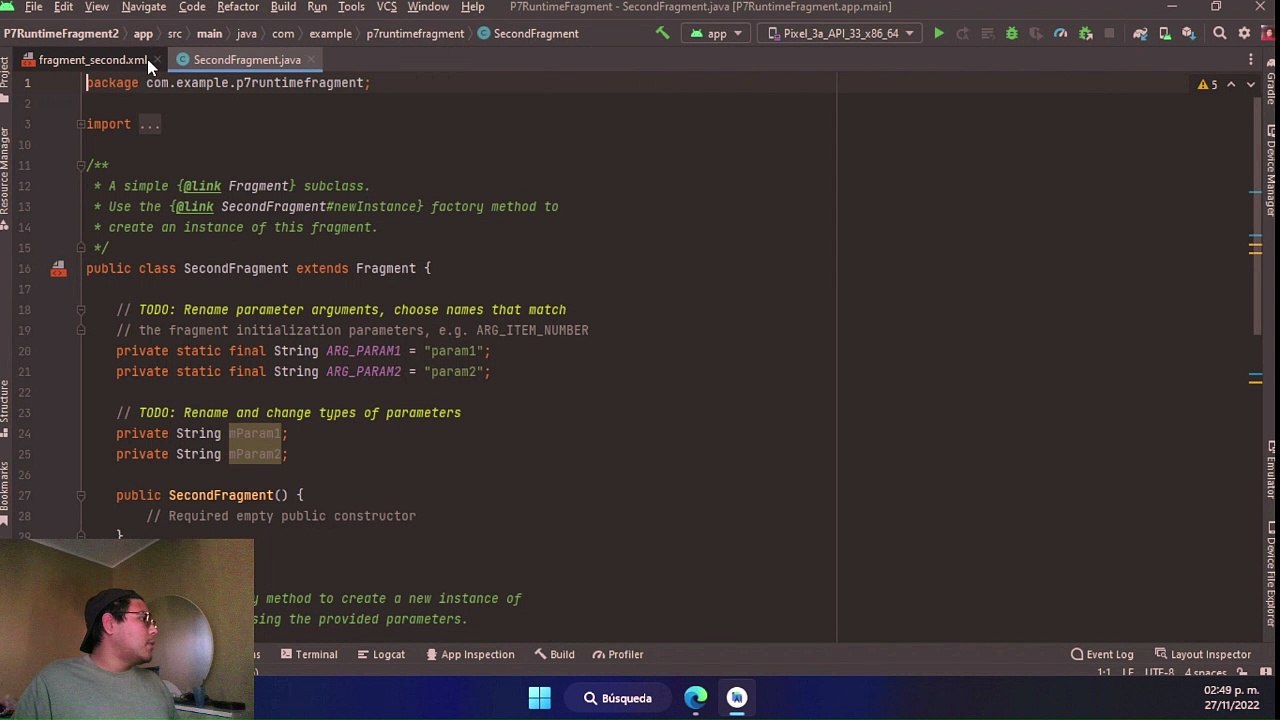Open the Event Log panel
This screenshot has width=1280, height=720.
click(1101, 654)
